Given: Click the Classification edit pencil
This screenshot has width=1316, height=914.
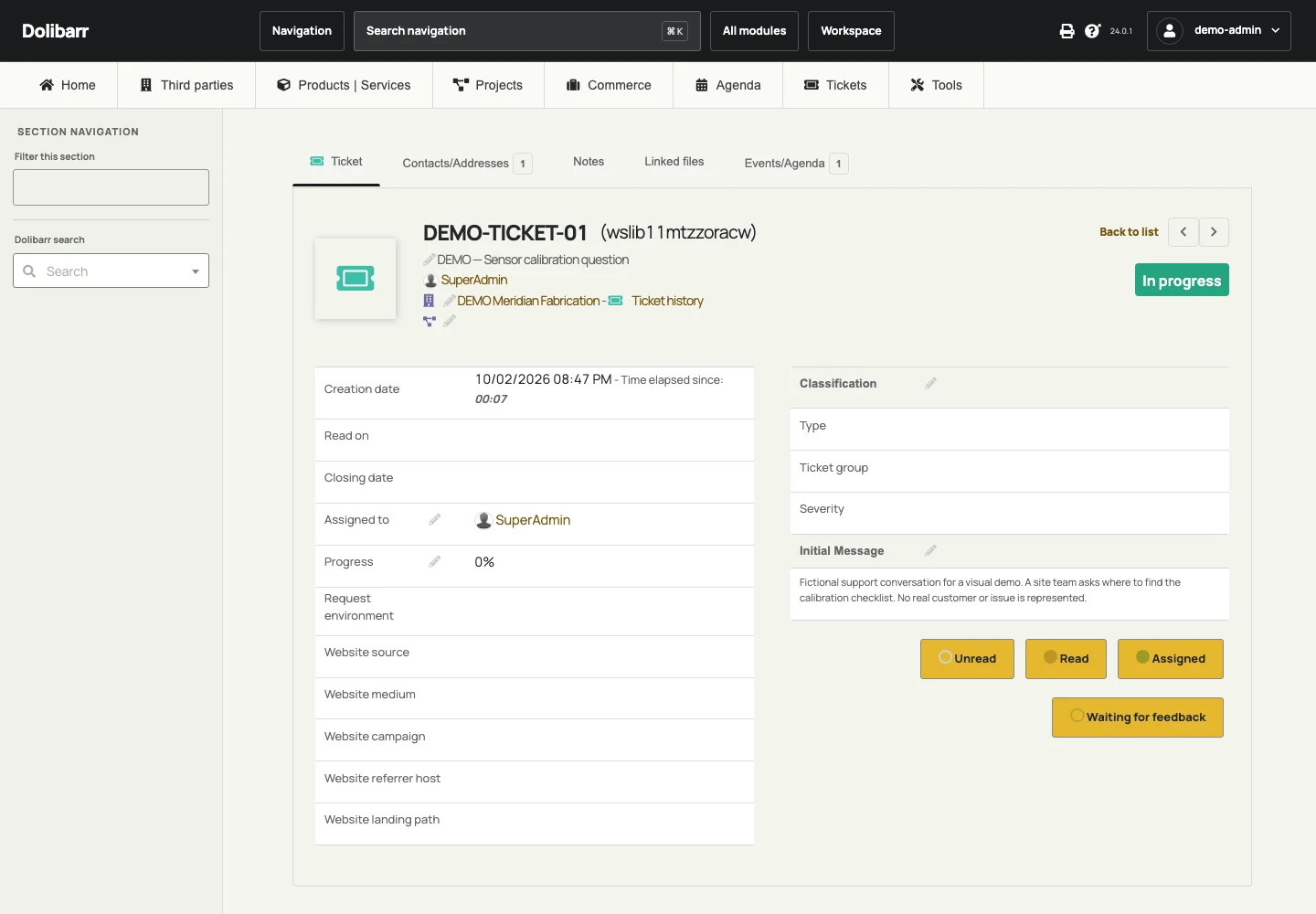Looking at the screenshot, I should click(x=930, y=383).
